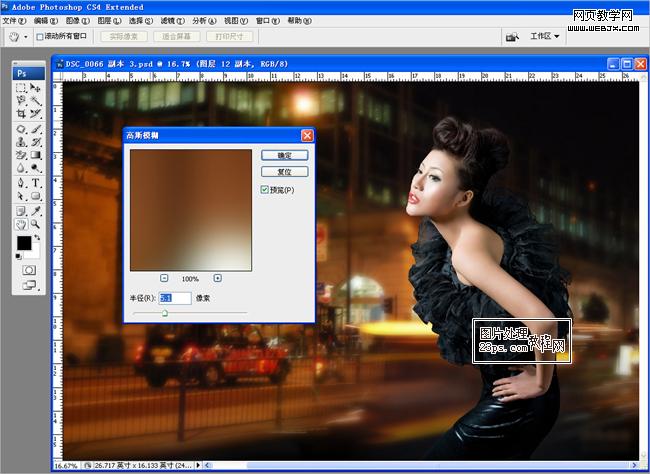Open the Window menu
The width and height of the screenshot is (650, 474).
click(267, 21)
